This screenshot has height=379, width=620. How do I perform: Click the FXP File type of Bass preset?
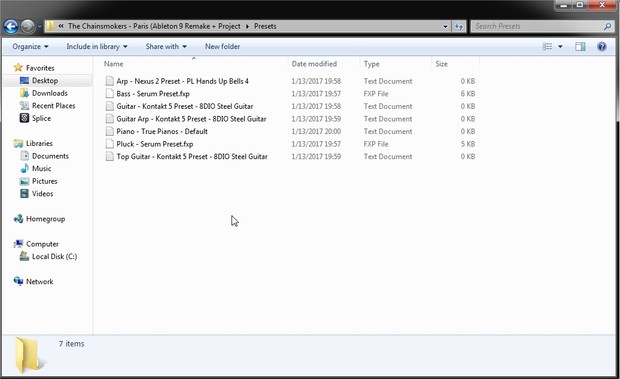pos(376,94)
